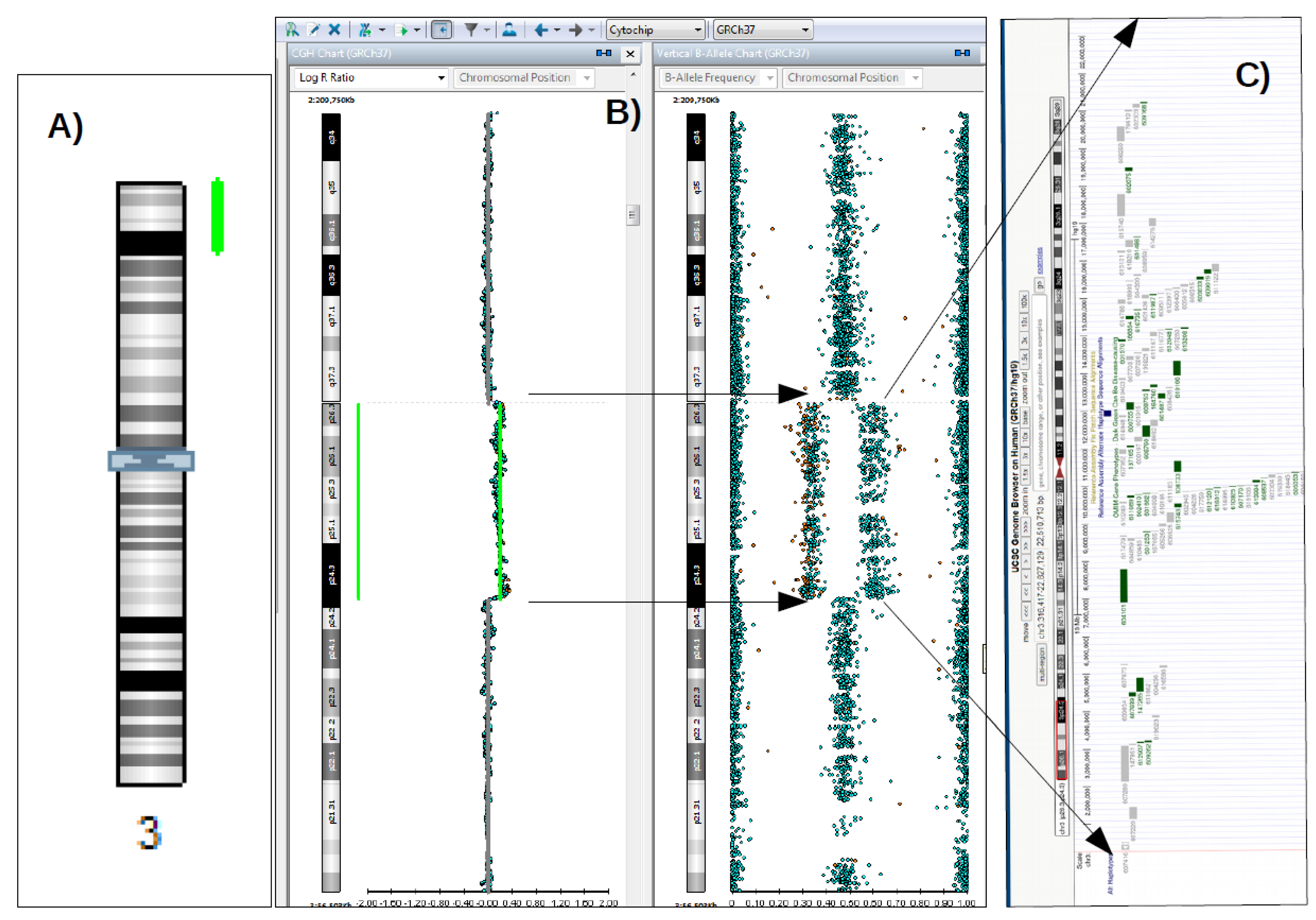The image size is (1316, 920).
Task: Click the chromosome search icon in toolbar
Action: click(292, 29)
